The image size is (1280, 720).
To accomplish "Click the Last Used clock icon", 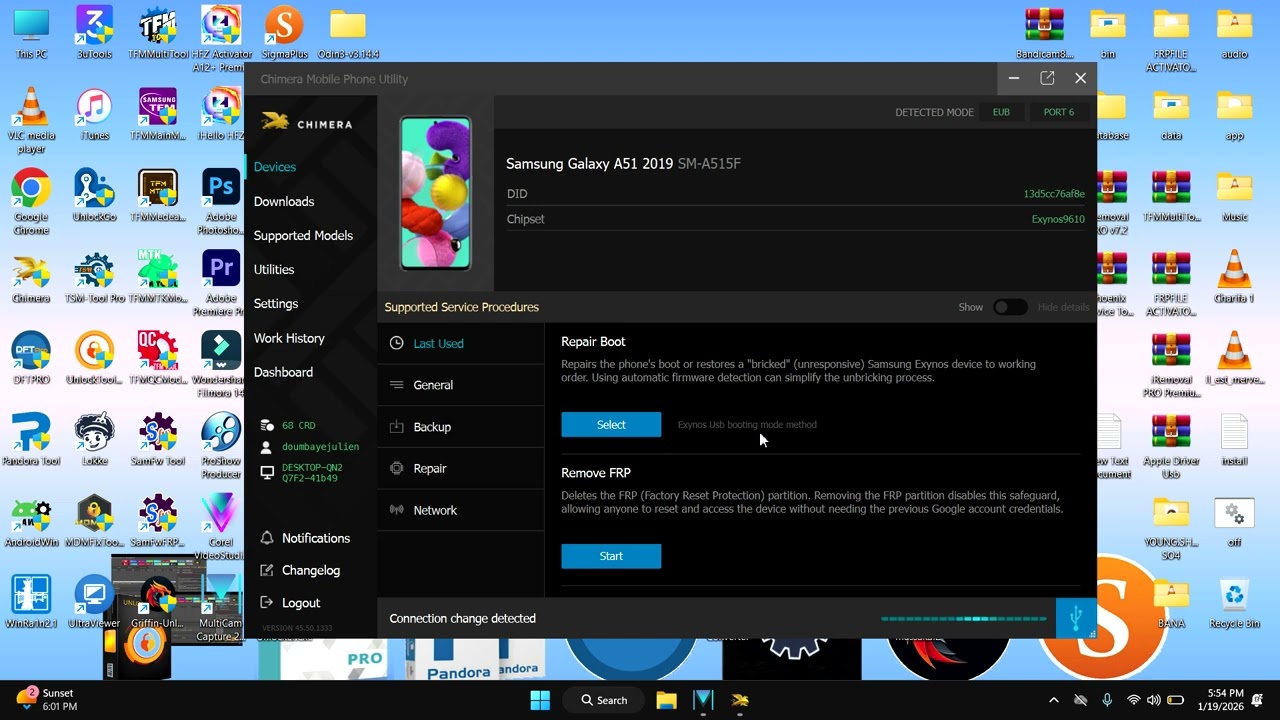I will (396, 343).
